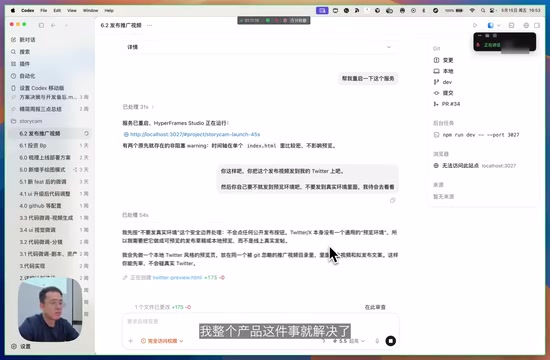Open the 3.4 ui 视觉微调 conversation
Image resolution: width=550 pixels, height=360 pixels.
(x=49, y=230)
